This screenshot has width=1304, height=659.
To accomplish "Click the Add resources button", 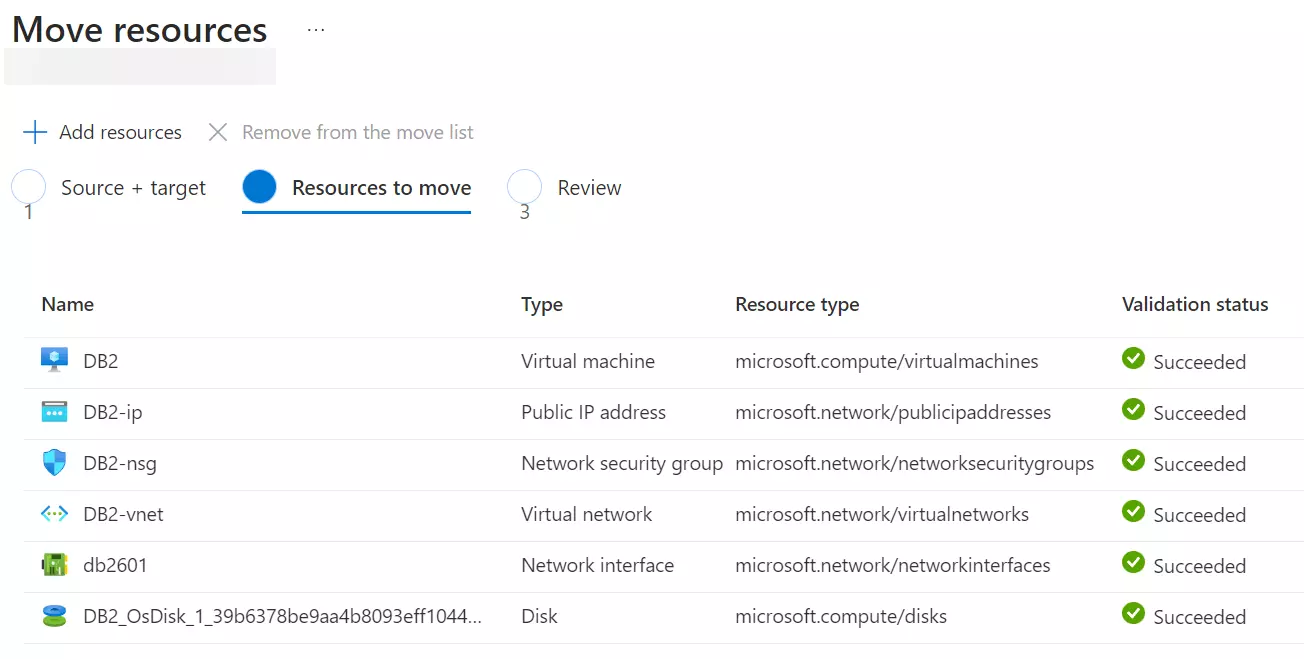I will 102,132.
